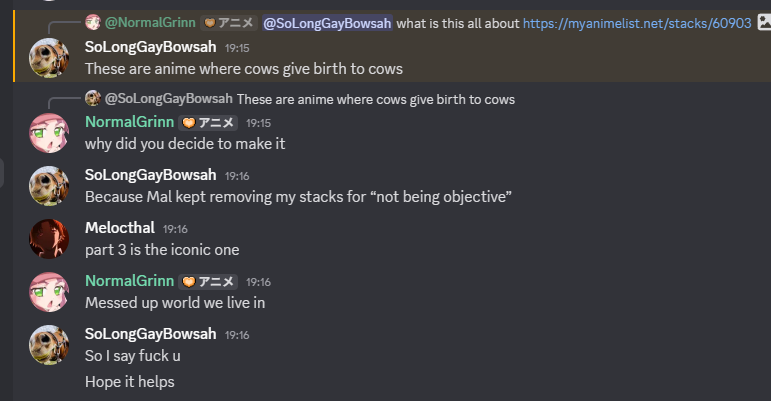Click the アニメ role badge above "Messed up world"
The width and height of the screenshot is (771, 401).
[x=208, y=281]
